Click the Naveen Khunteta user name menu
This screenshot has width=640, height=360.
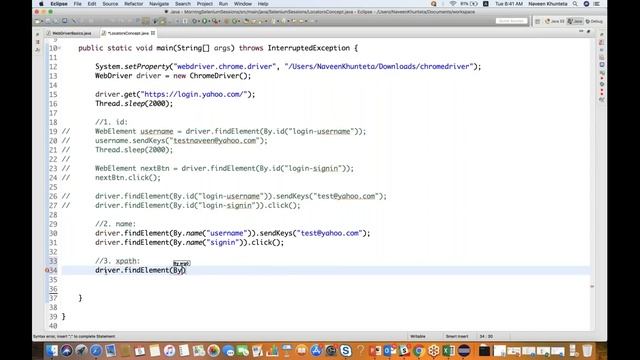(x=548, y=4)
